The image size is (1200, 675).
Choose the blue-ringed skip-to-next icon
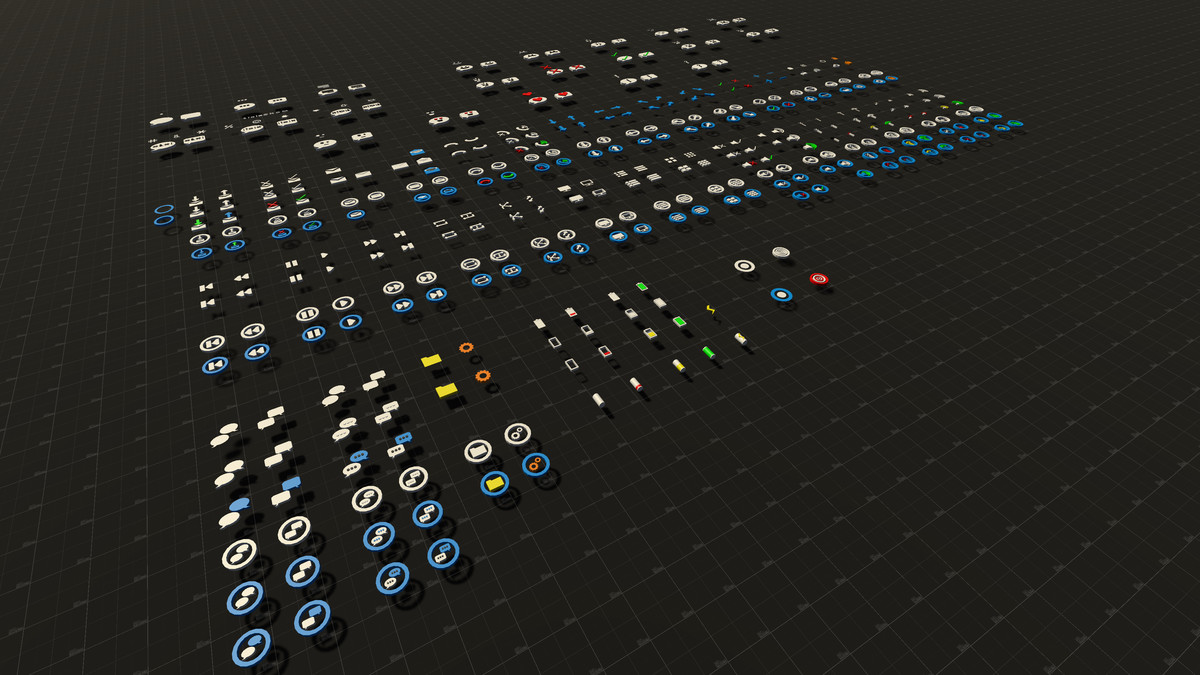(x=436, y=294)
